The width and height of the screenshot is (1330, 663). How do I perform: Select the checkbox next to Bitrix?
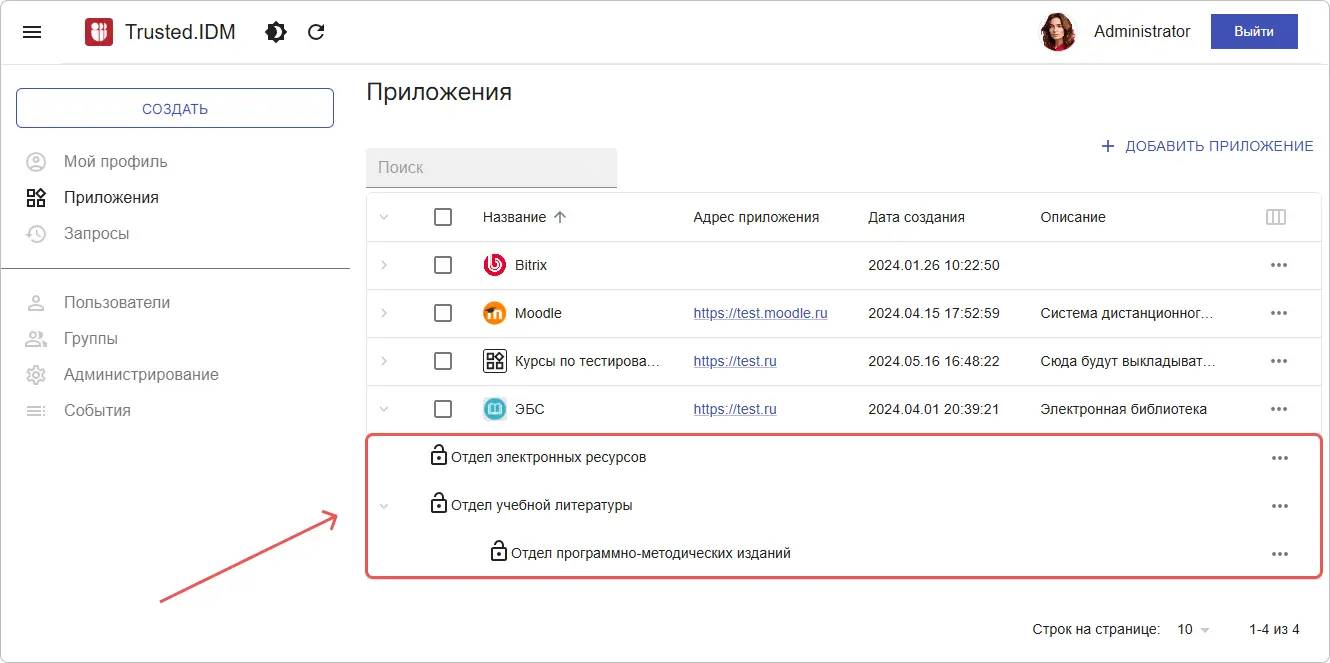click(443, 264)
